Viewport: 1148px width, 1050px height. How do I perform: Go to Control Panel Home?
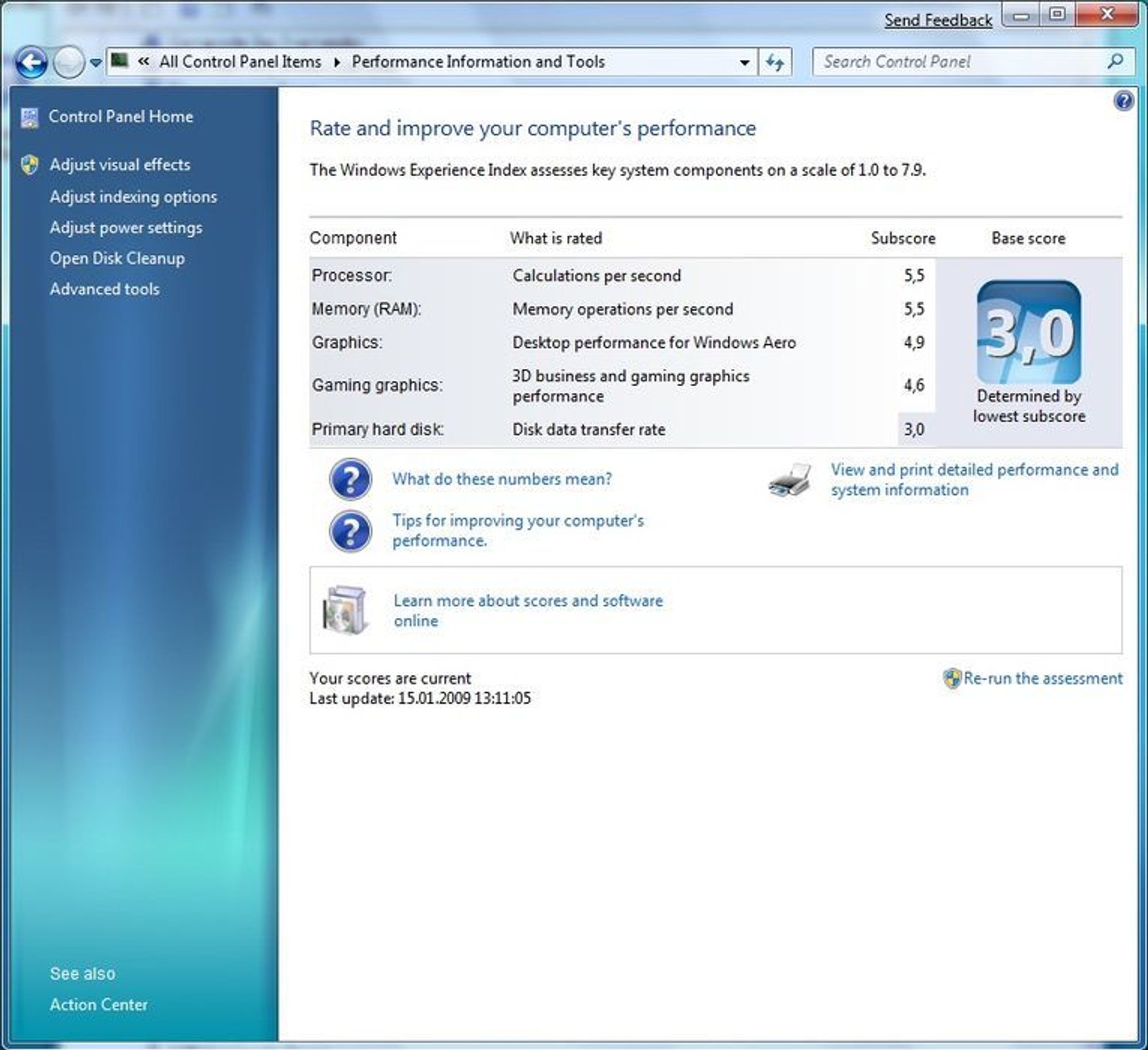coord(121,116)
